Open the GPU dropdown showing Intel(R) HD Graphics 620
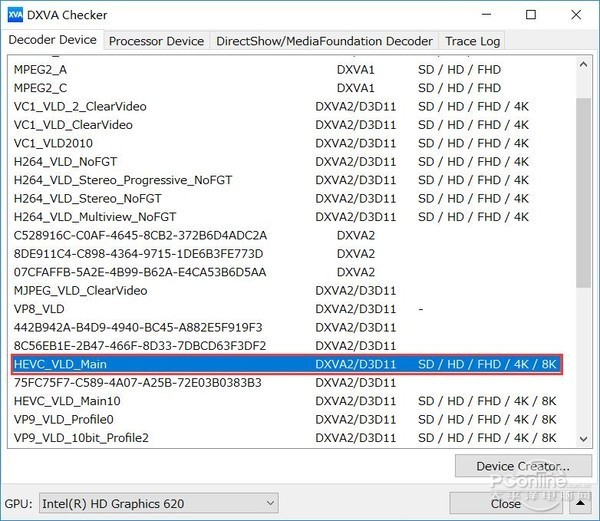Screen dimensions: 600x521 click(158, 503)
